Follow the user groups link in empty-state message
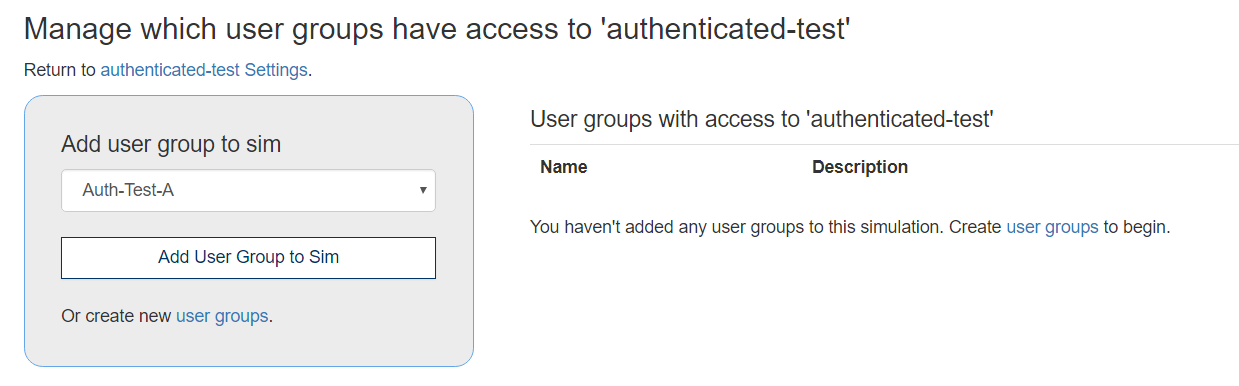 pyautogui.click(x=1052, y=227)
